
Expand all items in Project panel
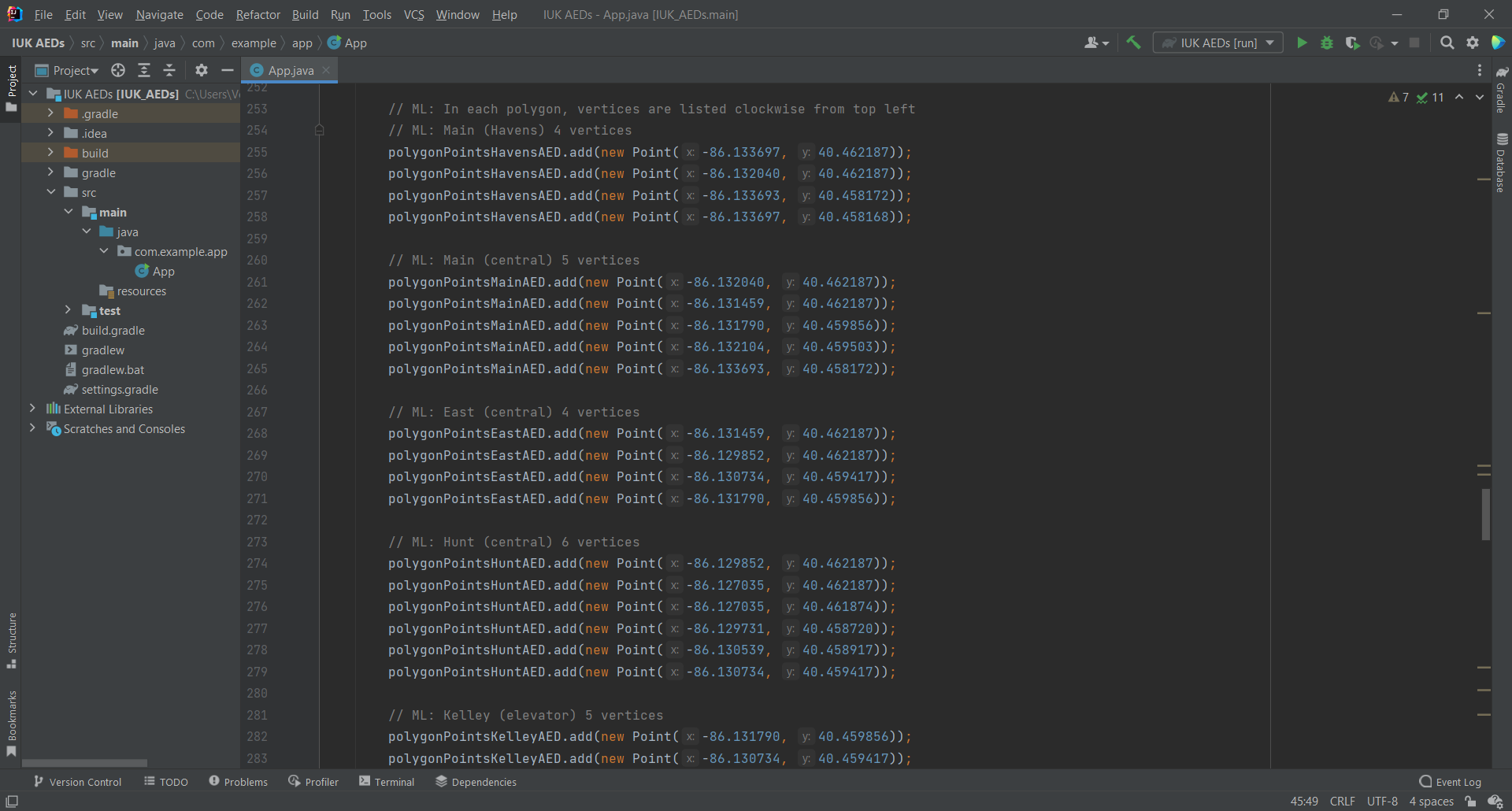[x=144, y=71]
